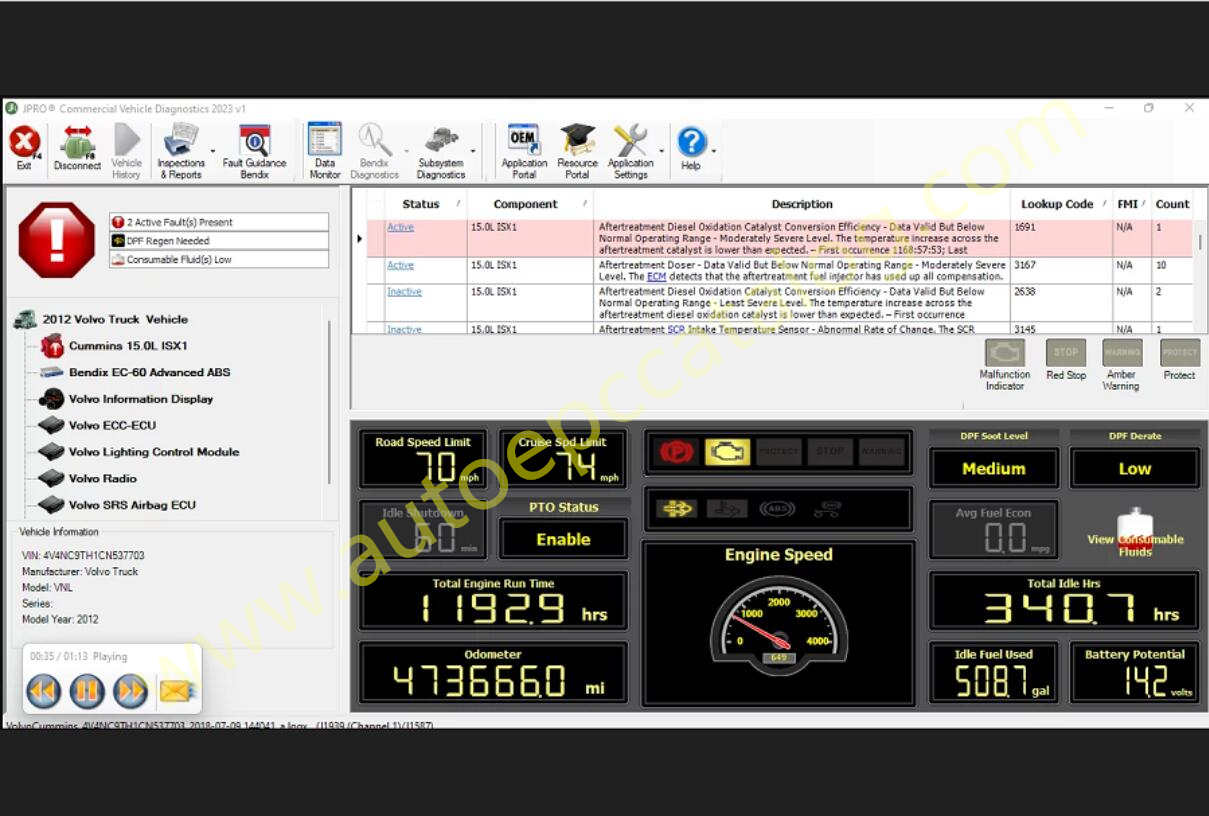This screenshot has height=816, width=1209.
Task: Open the Active link for fault 3167
Action: click(400, 265)
